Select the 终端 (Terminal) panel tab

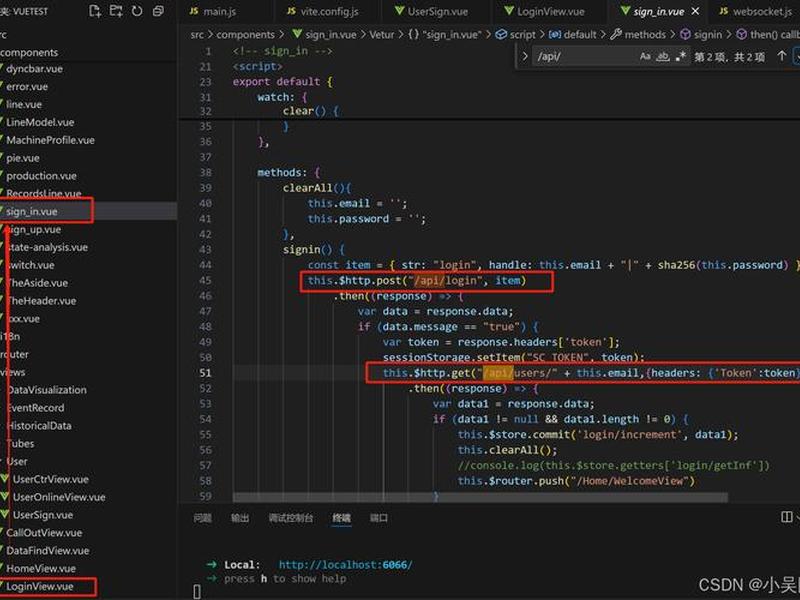[x=342, y=518]
